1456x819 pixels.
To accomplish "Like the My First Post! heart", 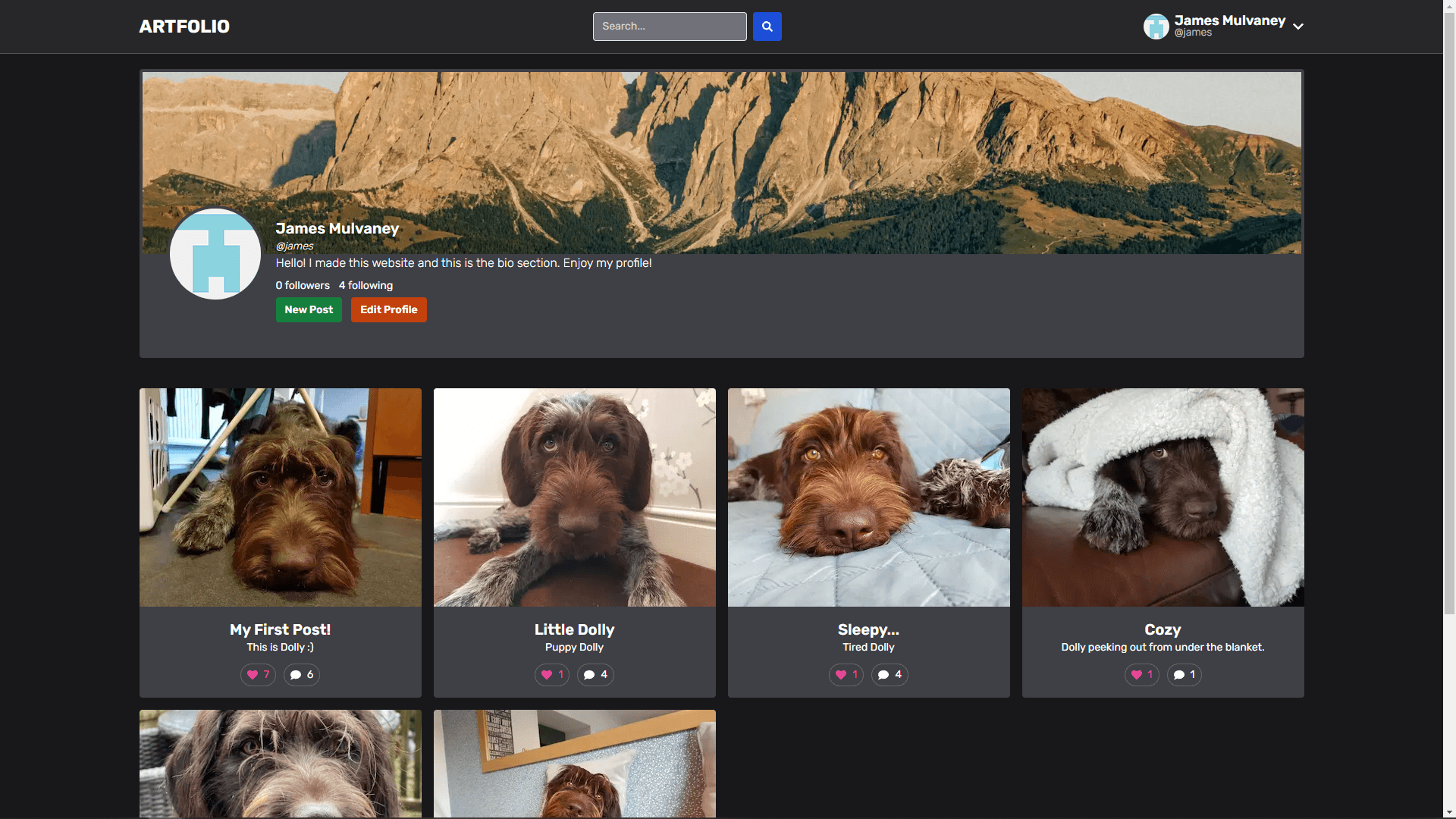I will point(258,675).
